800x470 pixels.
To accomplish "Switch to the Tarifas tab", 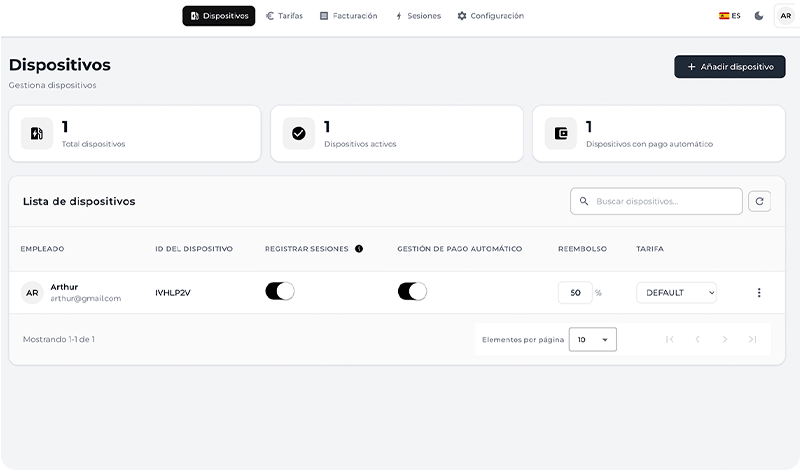I will point(284,16).
